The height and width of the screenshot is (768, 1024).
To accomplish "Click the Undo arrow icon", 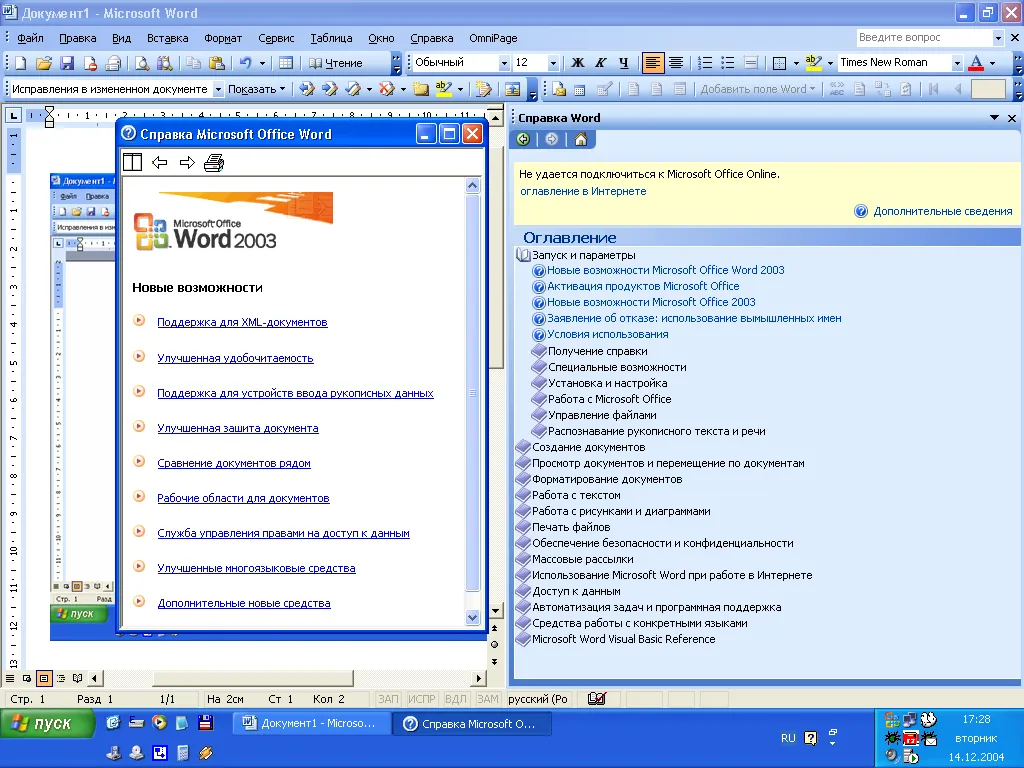I will tap(245, 63).
